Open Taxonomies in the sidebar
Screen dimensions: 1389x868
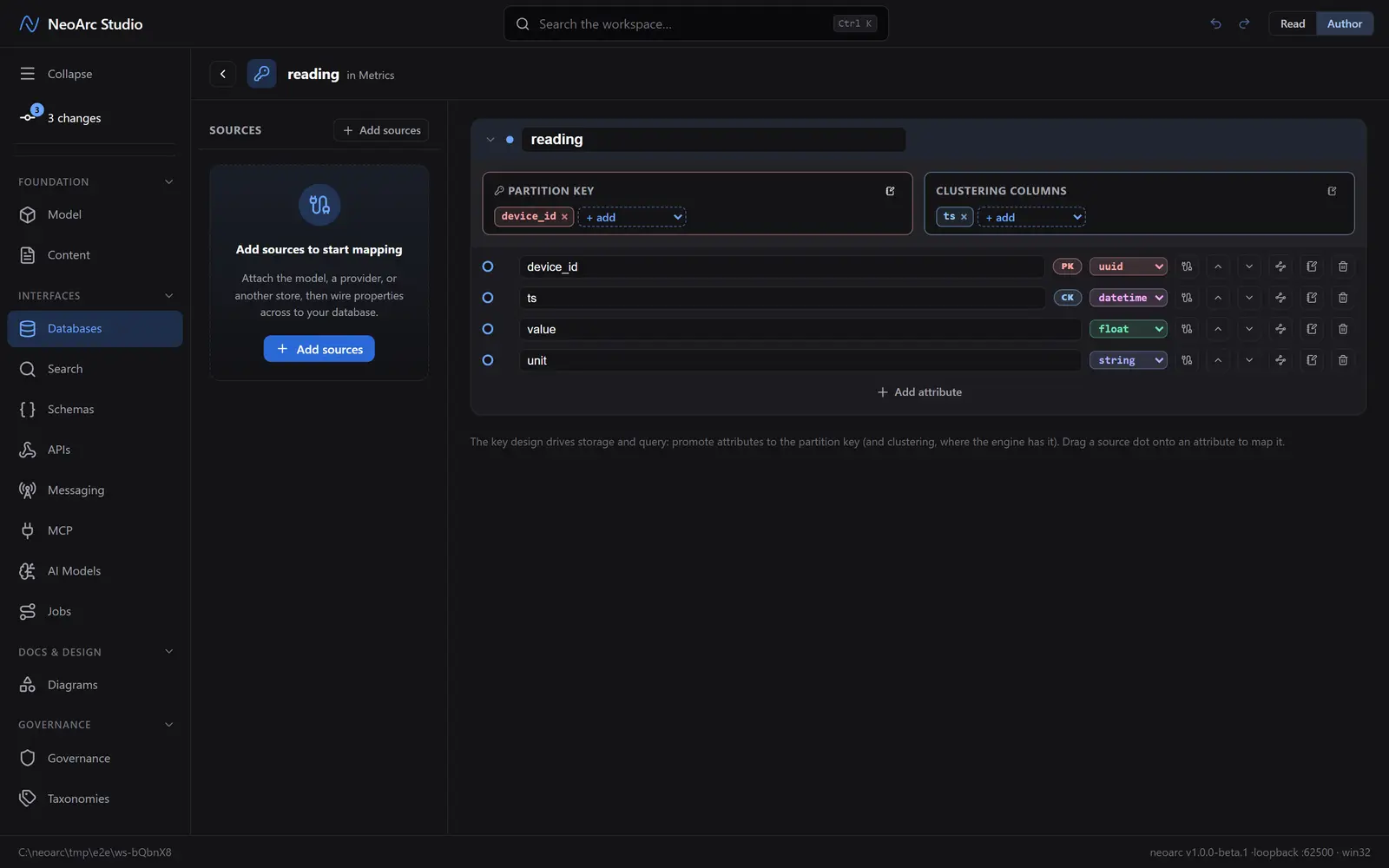click(x=95, y=799)
